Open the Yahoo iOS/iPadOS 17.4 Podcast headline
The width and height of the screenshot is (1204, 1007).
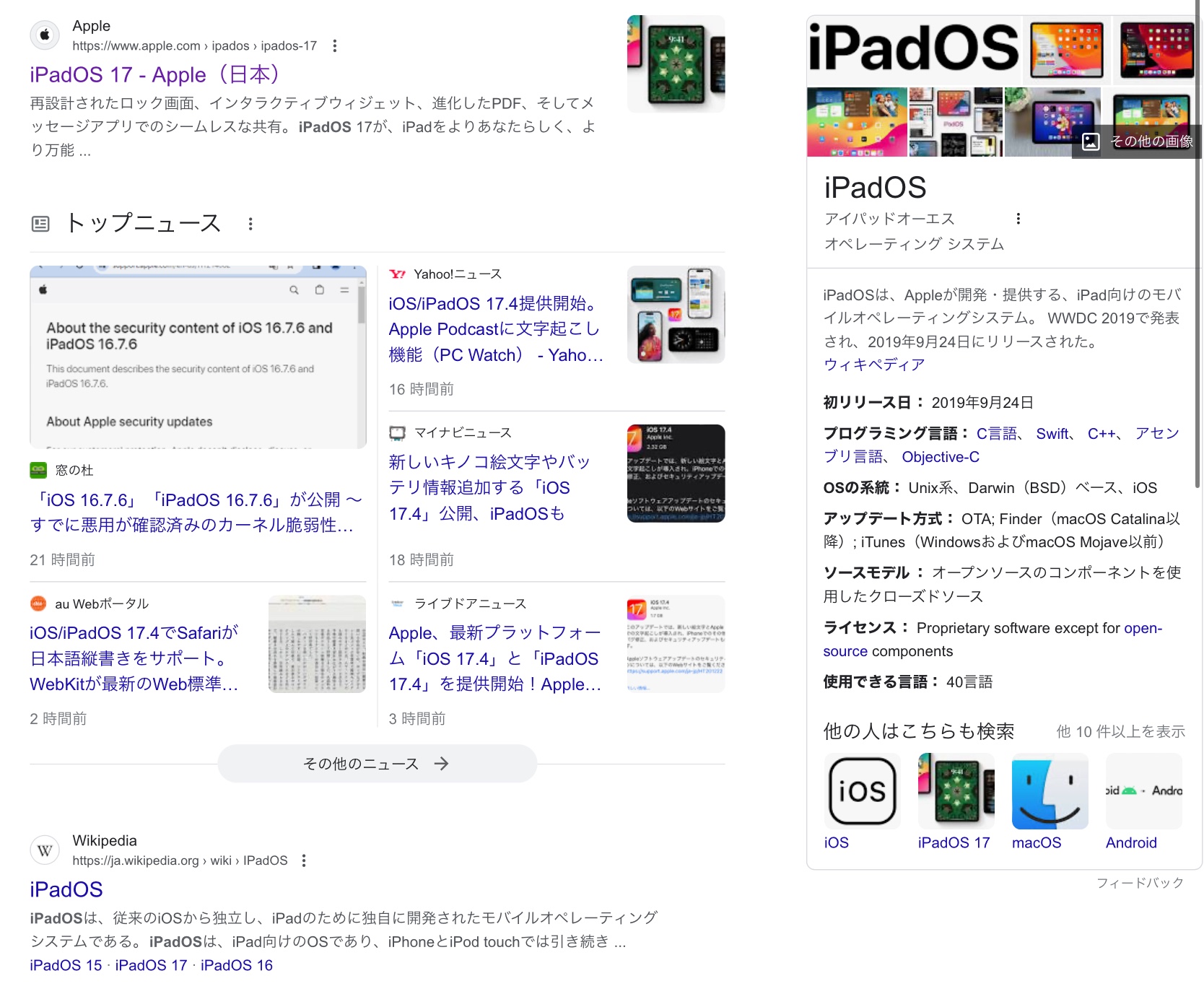[496, 329]
